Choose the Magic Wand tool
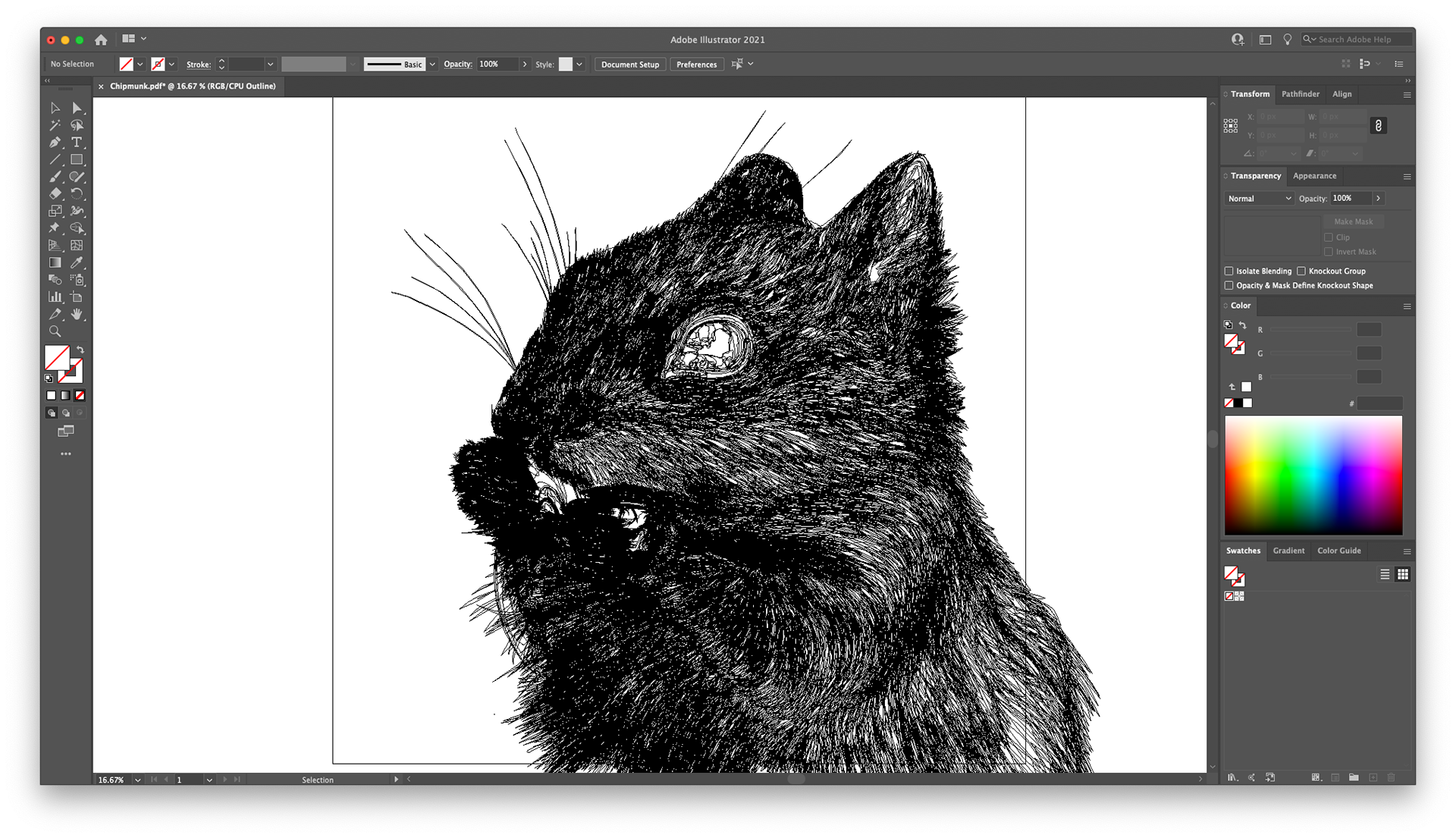The height and width of the screenshot is (838, 1456). (x=55, y=125)
